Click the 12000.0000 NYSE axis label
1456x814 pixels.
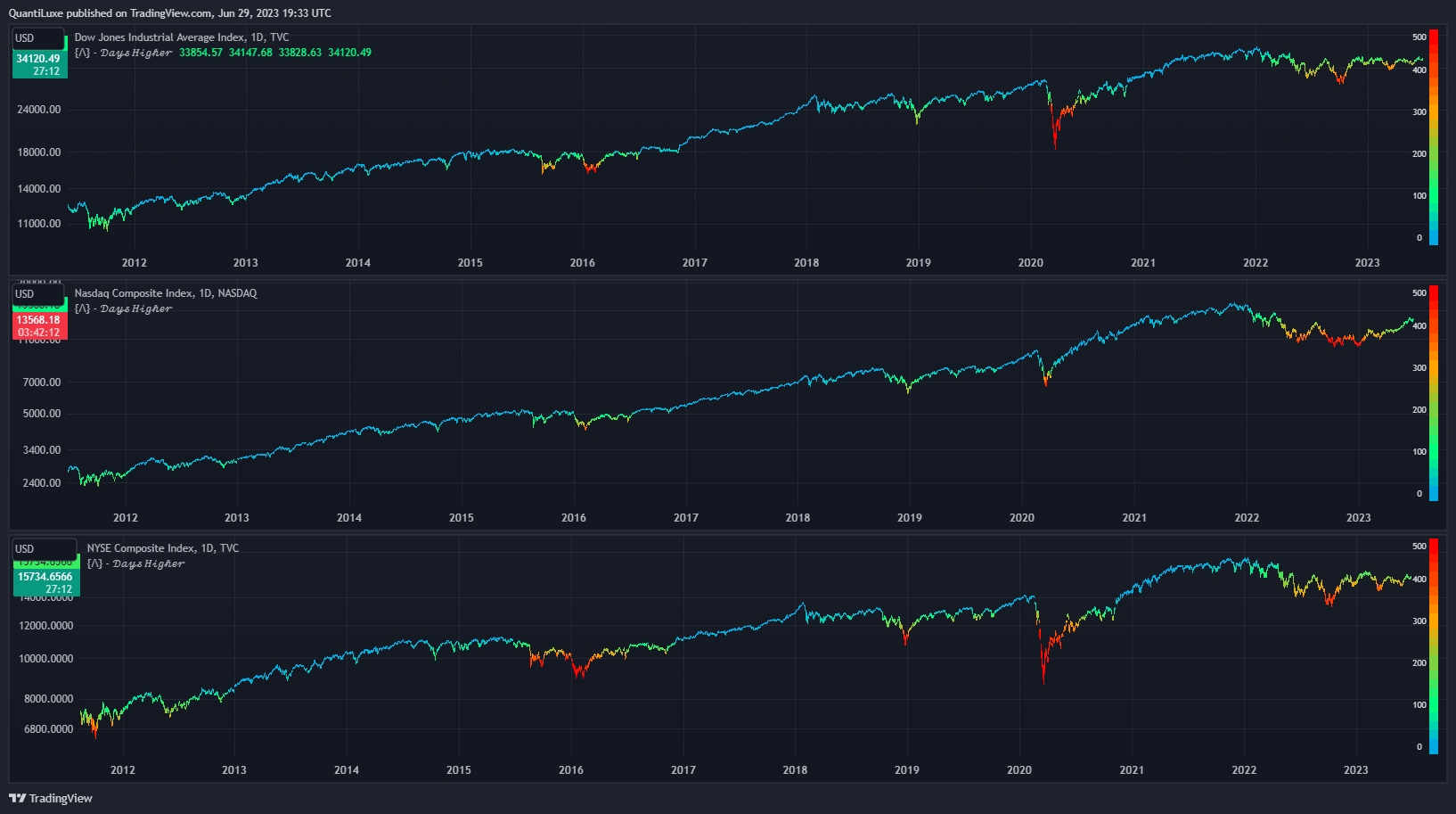[45, 626]
